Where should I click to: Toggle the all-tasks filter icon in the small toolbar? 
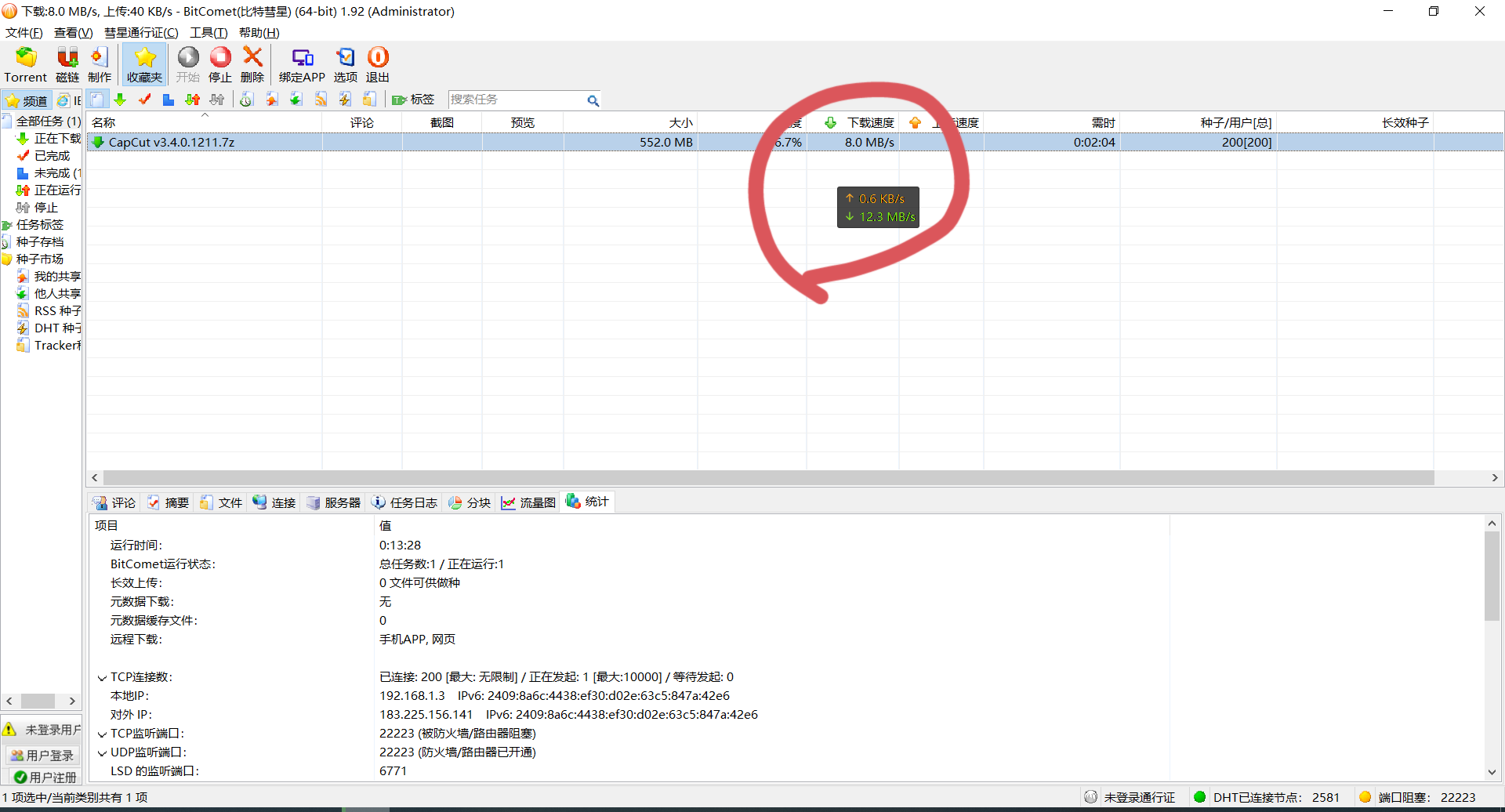tap(96, 100)
